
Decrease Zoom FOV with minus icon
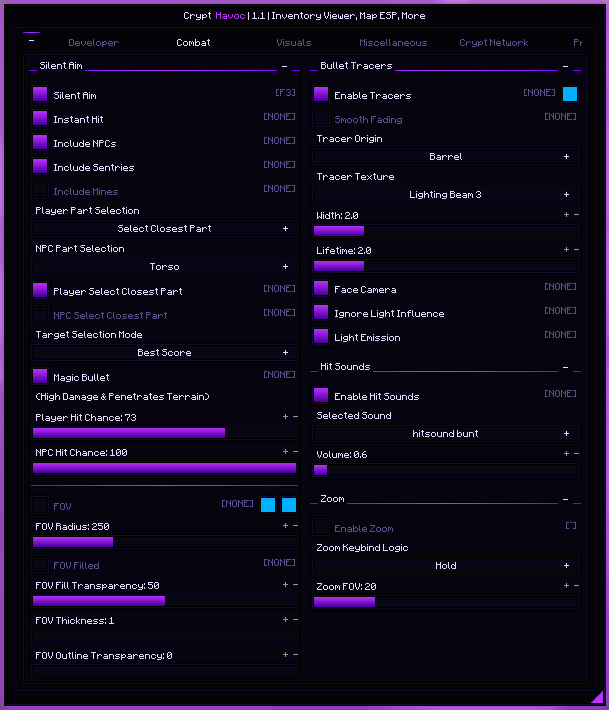576,586
